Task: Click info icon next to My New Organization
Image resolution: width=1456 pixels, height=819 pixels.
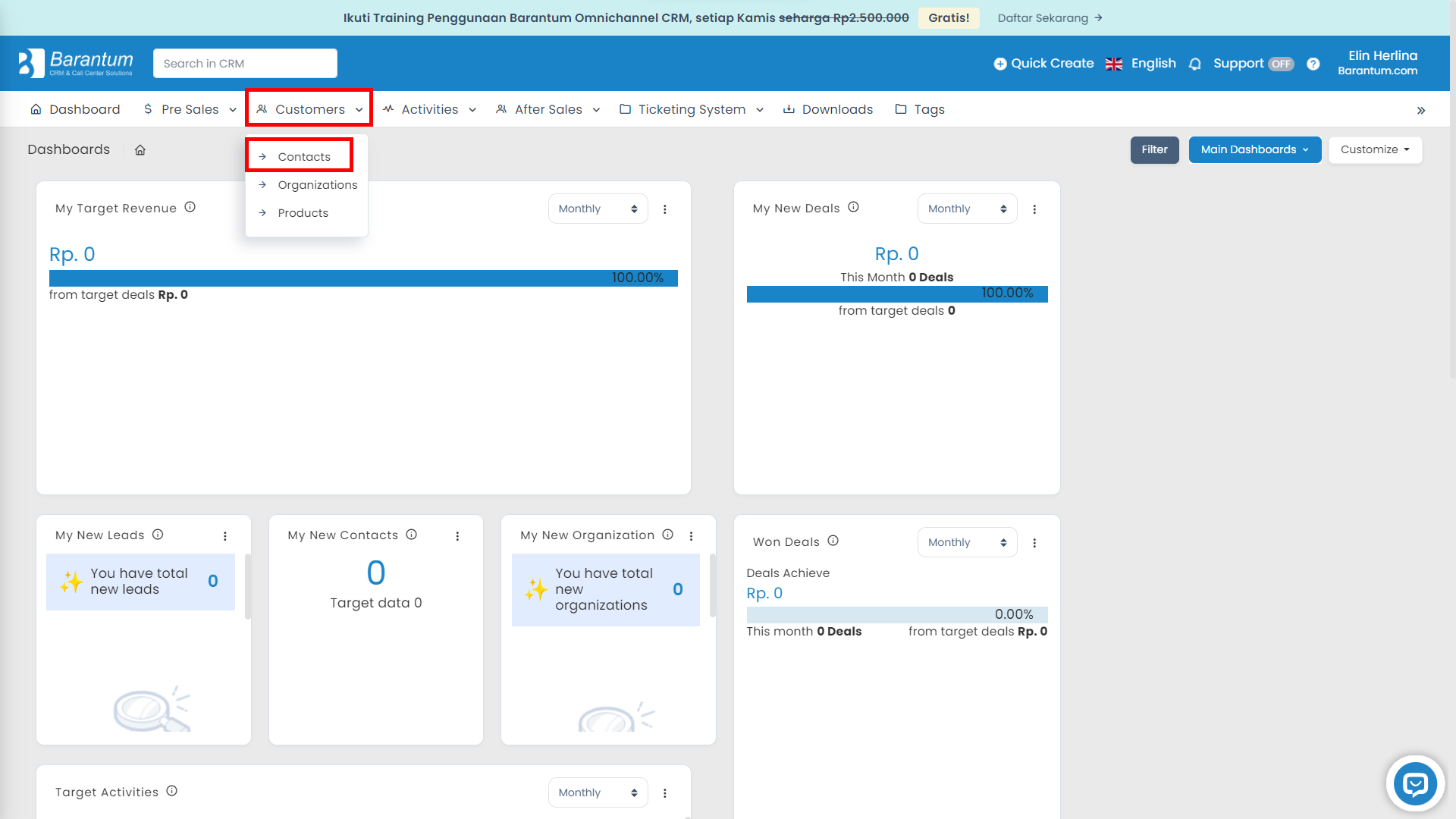Action: [x=667, y=535]
